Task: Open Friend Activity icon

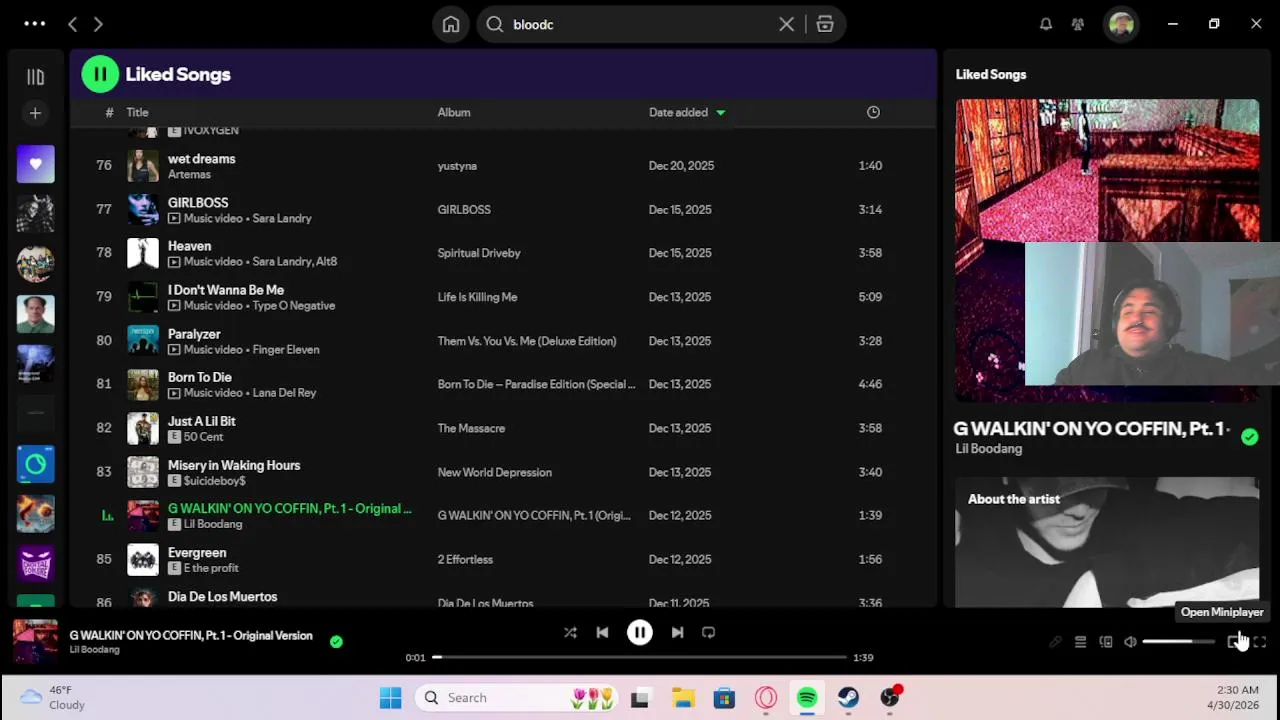Action: [x=1078, y=24]
